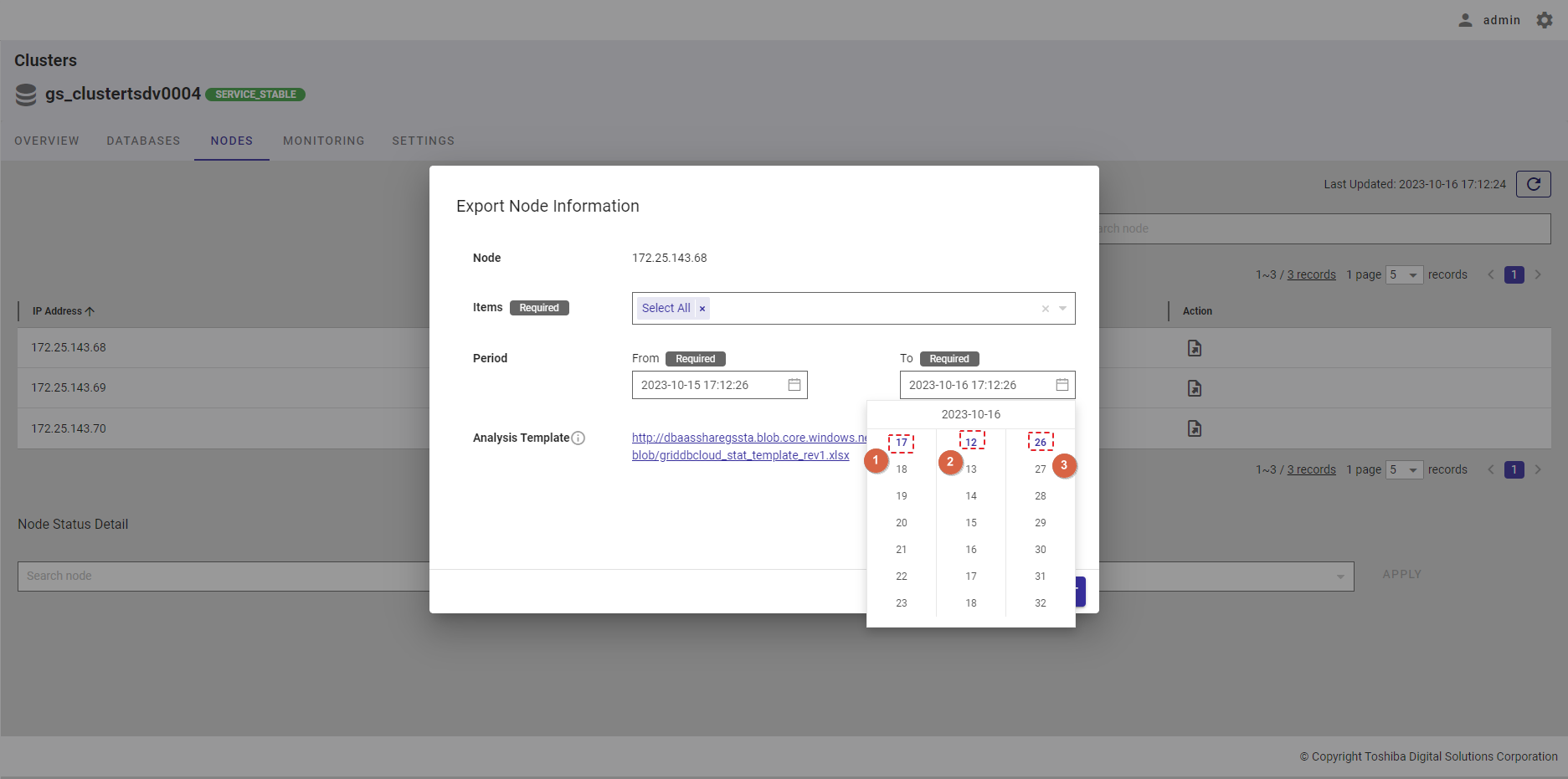Click export icon for node 172.25.143.68
This screenshot has width=1568, height=779.
tap(1195, 348)
